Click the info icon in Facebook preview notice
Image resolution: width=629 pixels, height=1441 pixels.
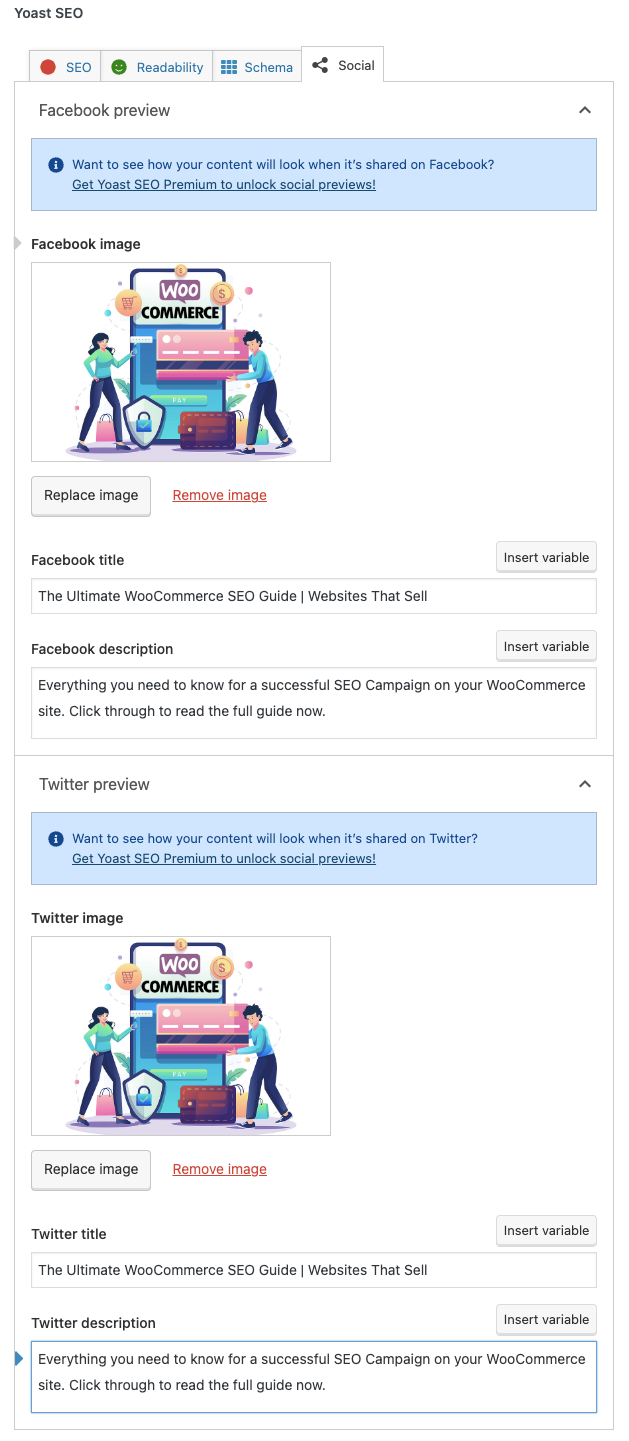click(56, 165)
